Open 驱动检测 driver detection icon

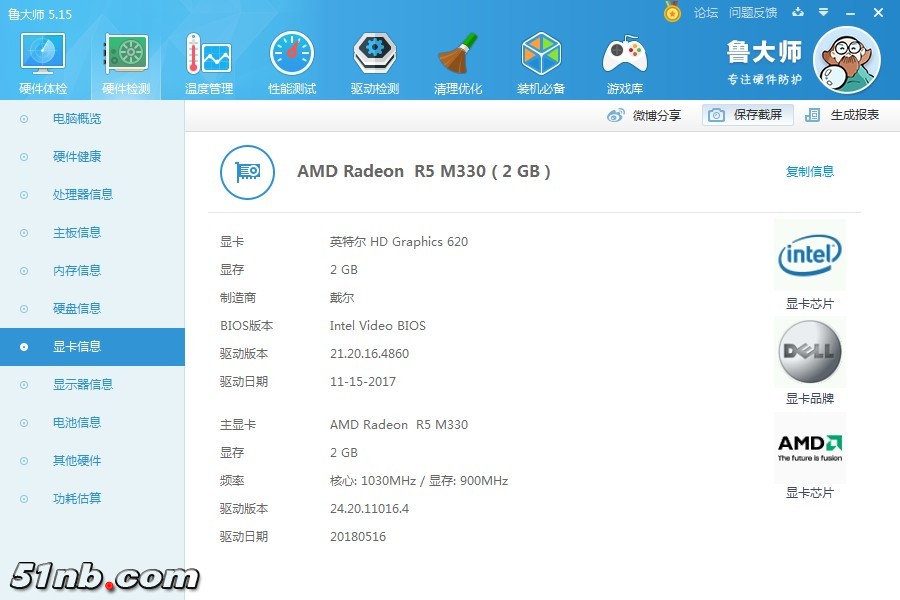(375, 64)
